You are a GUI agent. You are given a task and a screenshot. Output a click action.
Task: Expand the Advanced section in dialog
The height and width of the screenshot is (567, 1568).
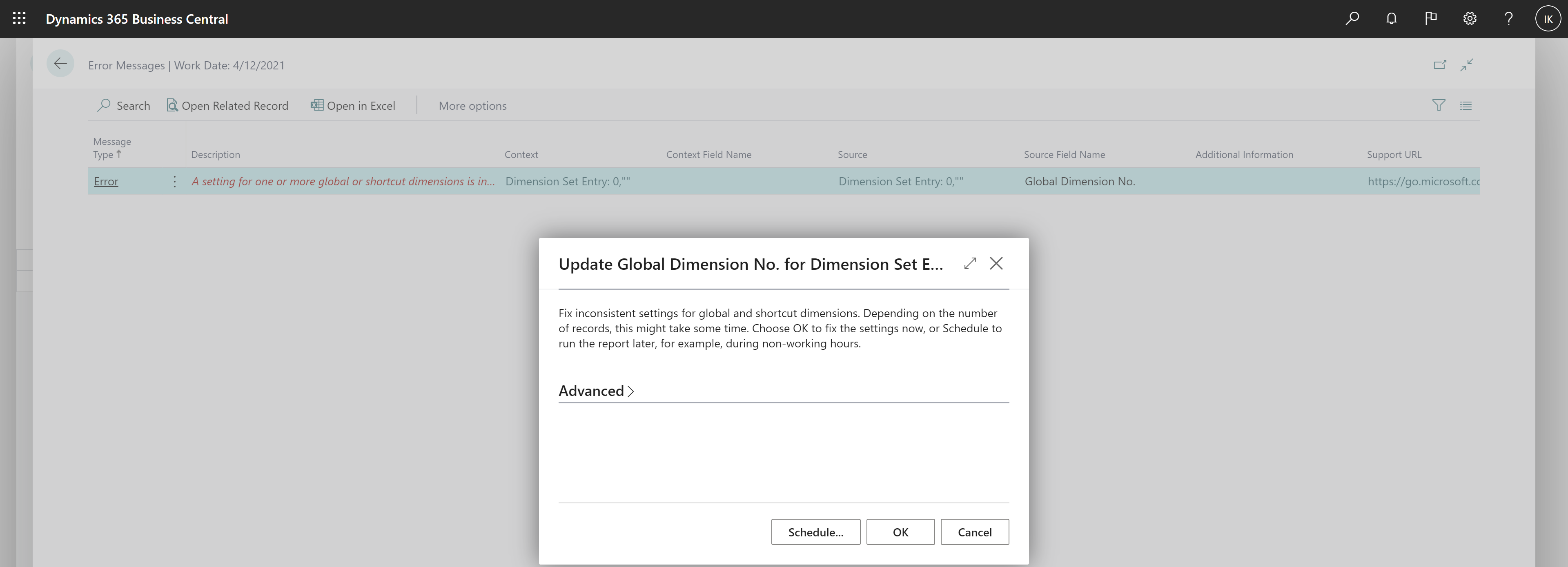[x=596, y=390]
